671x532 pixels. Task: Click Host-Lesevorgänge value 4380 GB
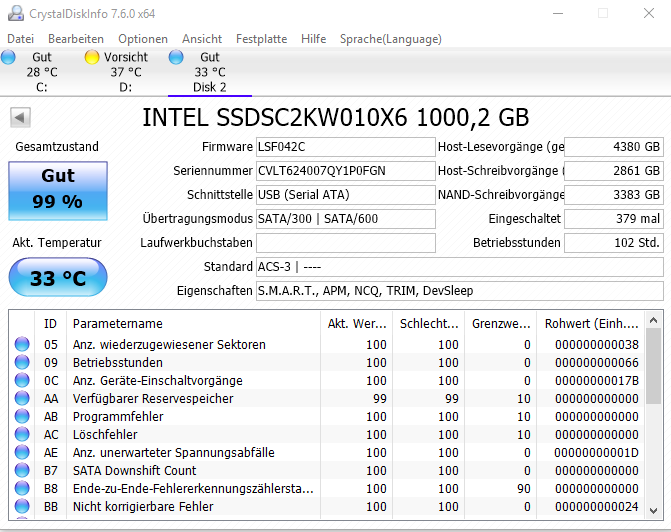tap(614, 147)
